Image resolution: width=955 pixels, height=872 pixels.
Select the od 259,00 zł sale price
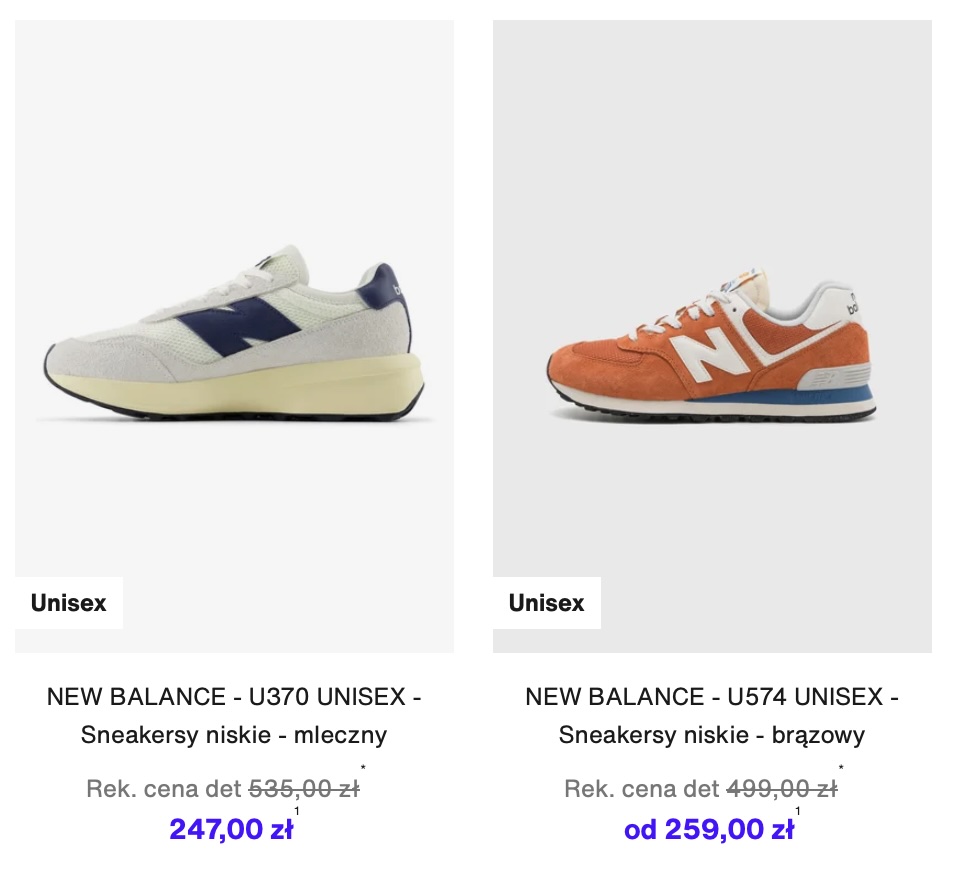[x=709, y=829]
